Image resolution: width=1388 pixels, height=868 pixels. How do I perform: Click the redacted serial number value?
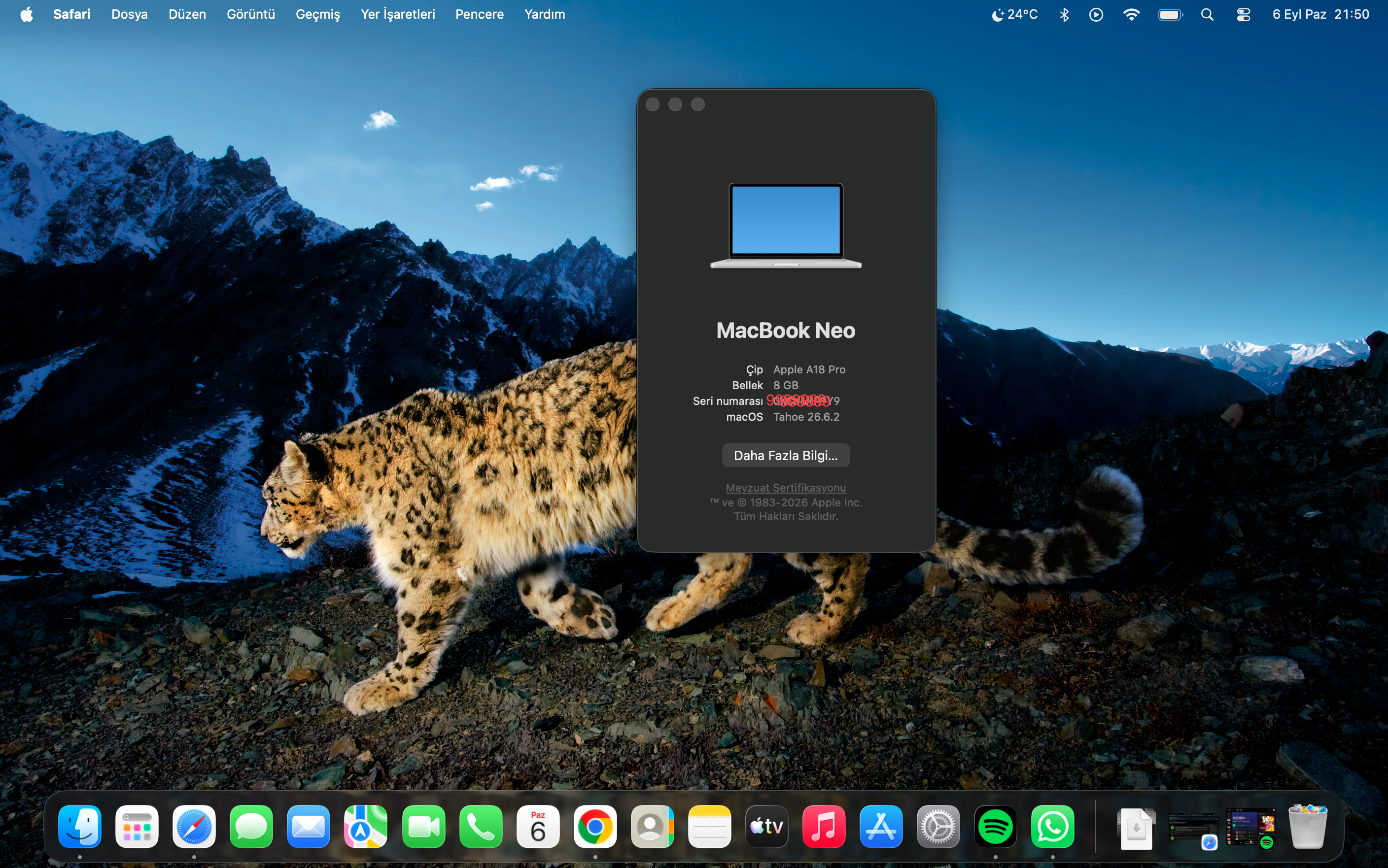click(x=803, y=400)
